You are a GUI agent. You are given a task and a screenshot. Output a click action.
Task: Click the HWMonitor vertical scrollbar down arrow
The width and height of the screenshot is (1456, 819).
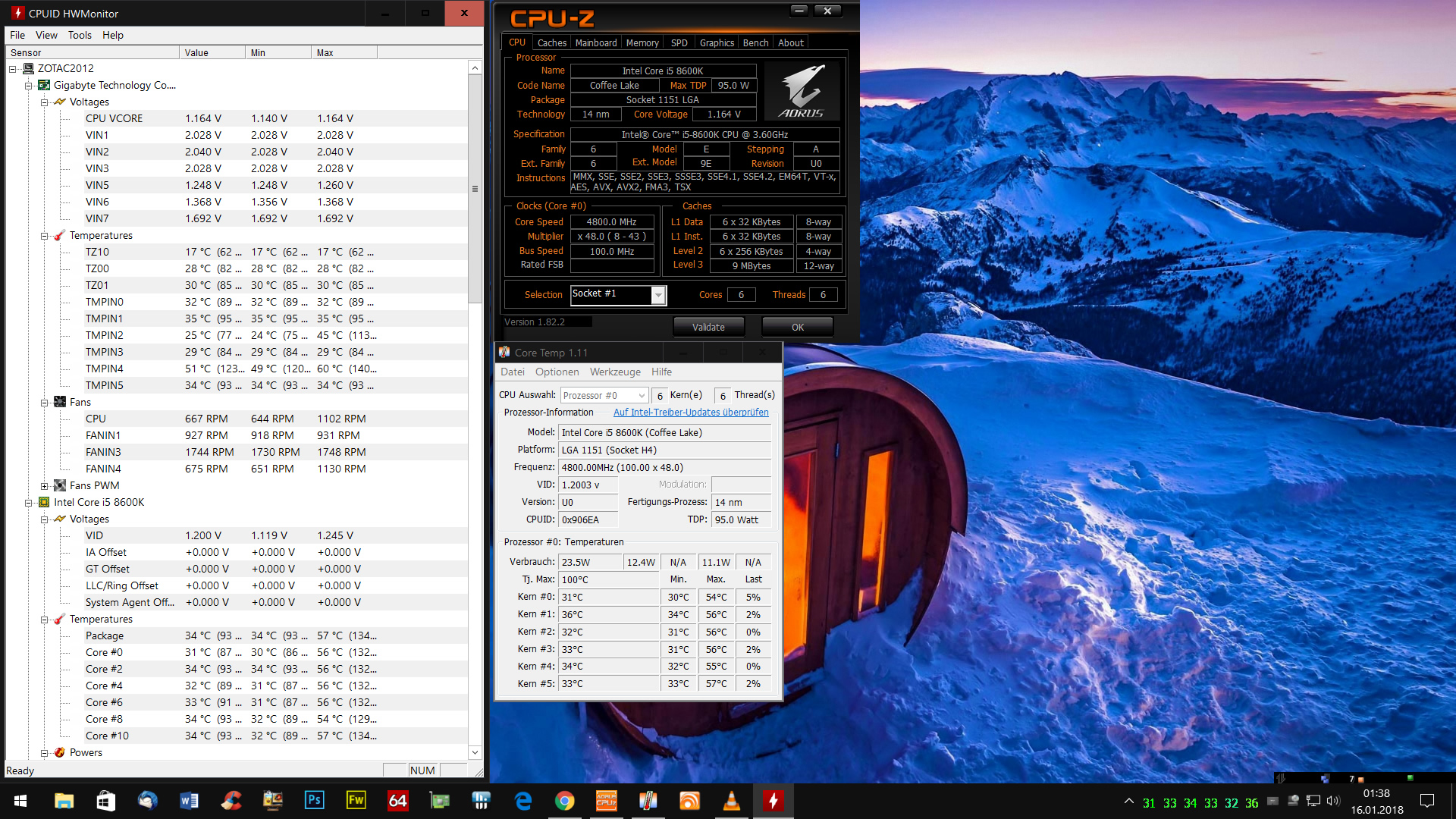coord(475,752)
